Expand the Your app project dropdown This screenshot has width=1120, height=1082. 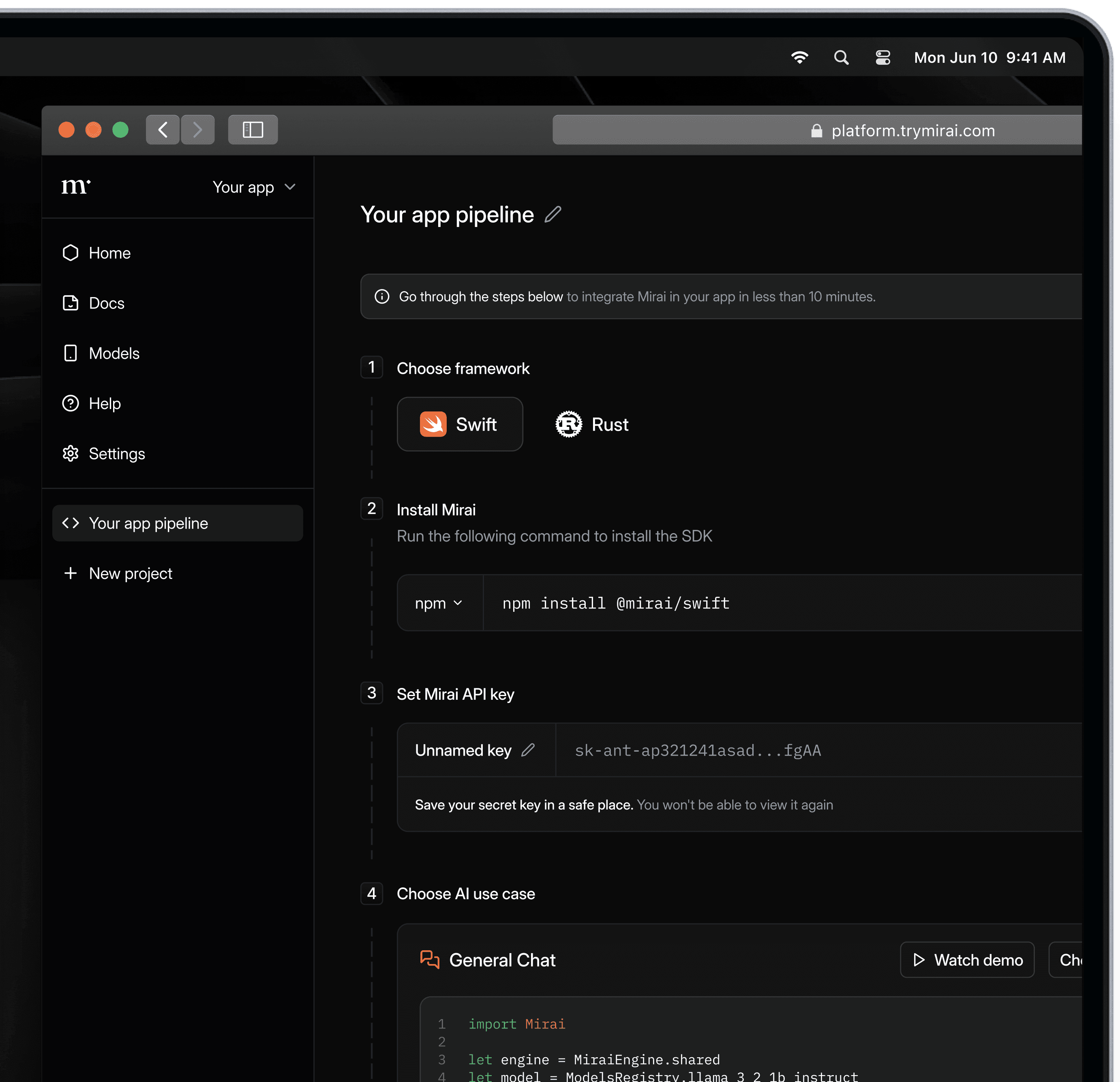pyautogui.click(x=254, y=187)
